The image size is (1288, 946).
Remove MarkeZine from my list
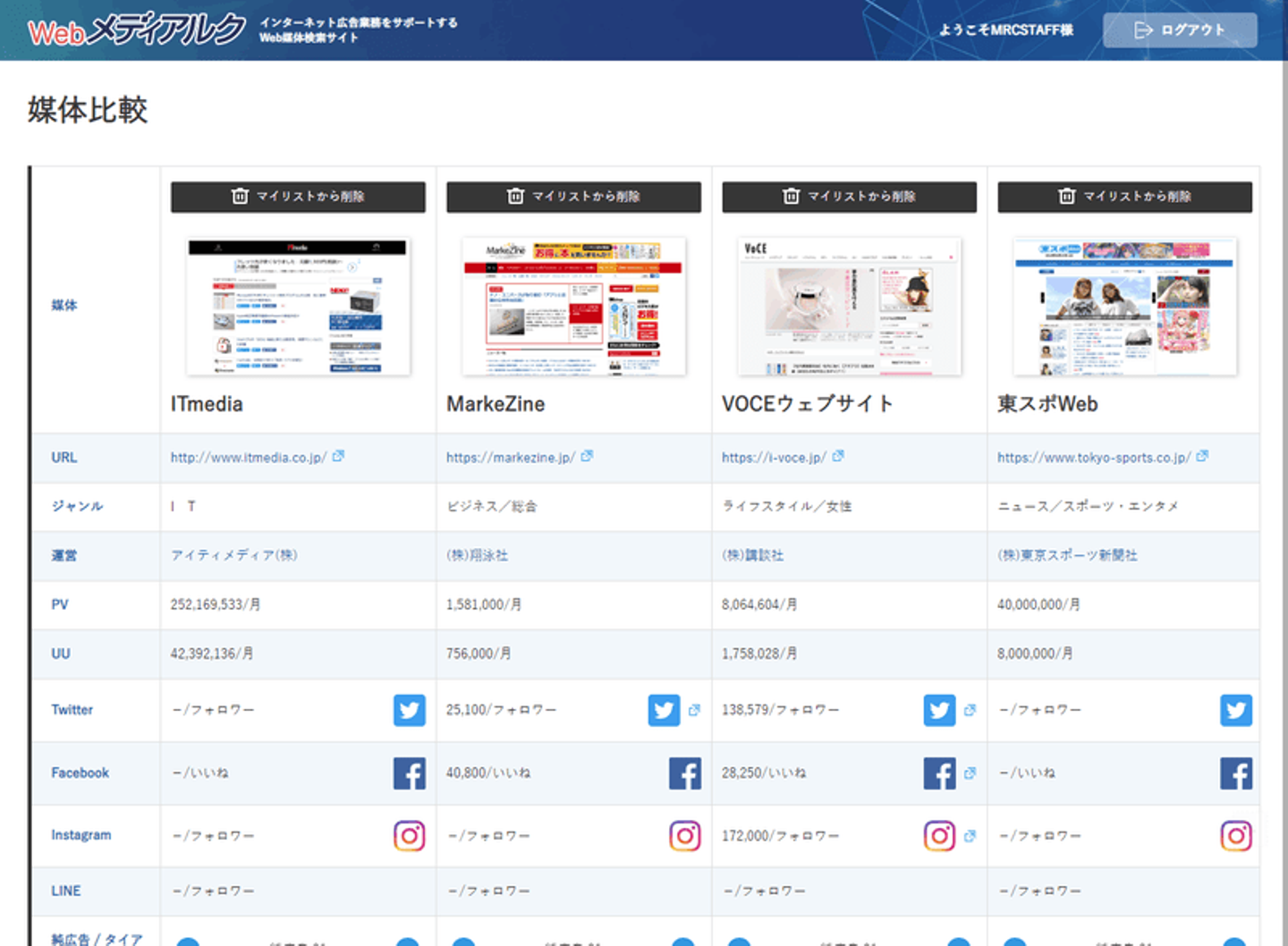573,197
